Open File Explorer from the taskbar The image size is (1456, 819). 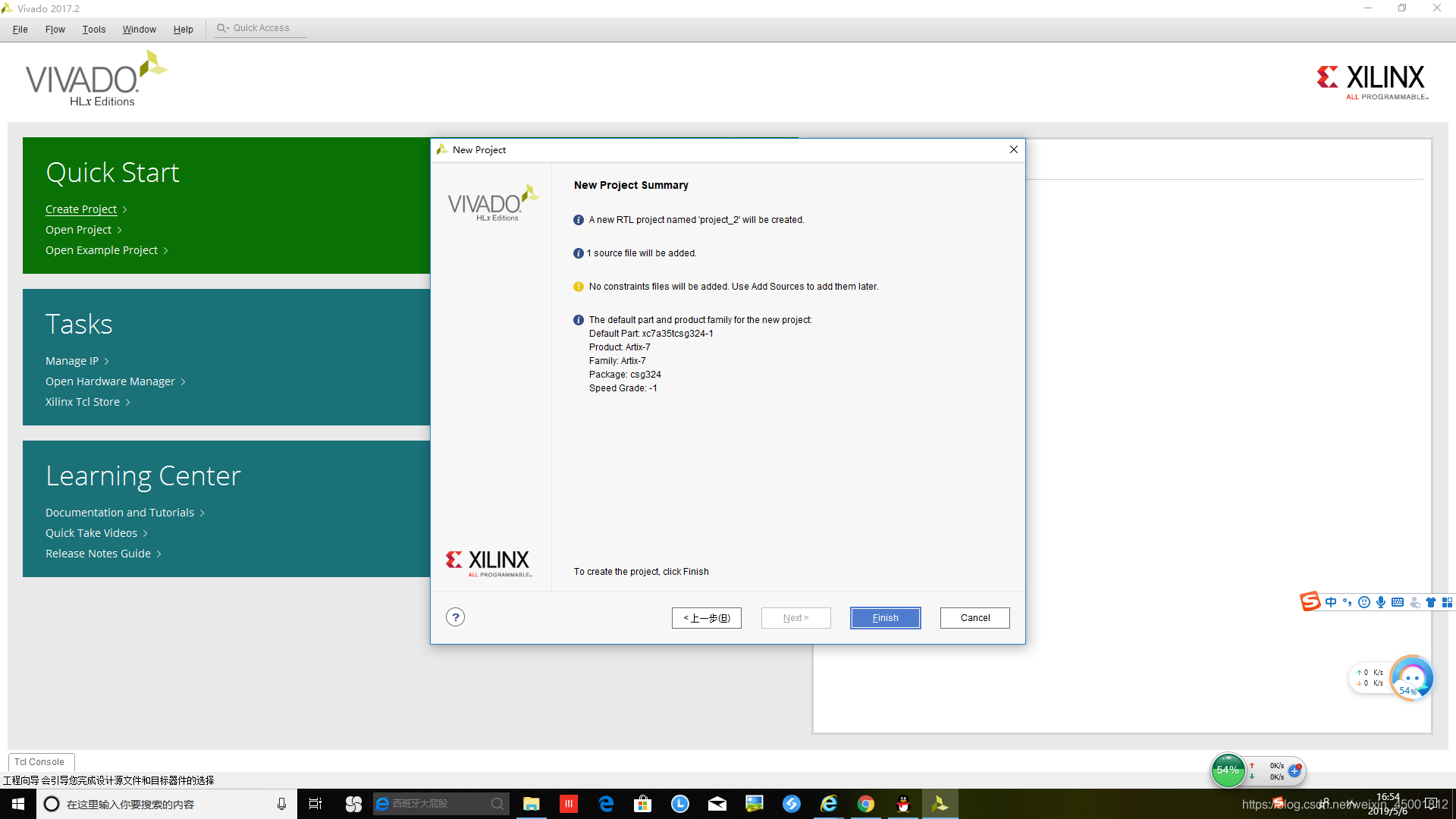(532, 804)
